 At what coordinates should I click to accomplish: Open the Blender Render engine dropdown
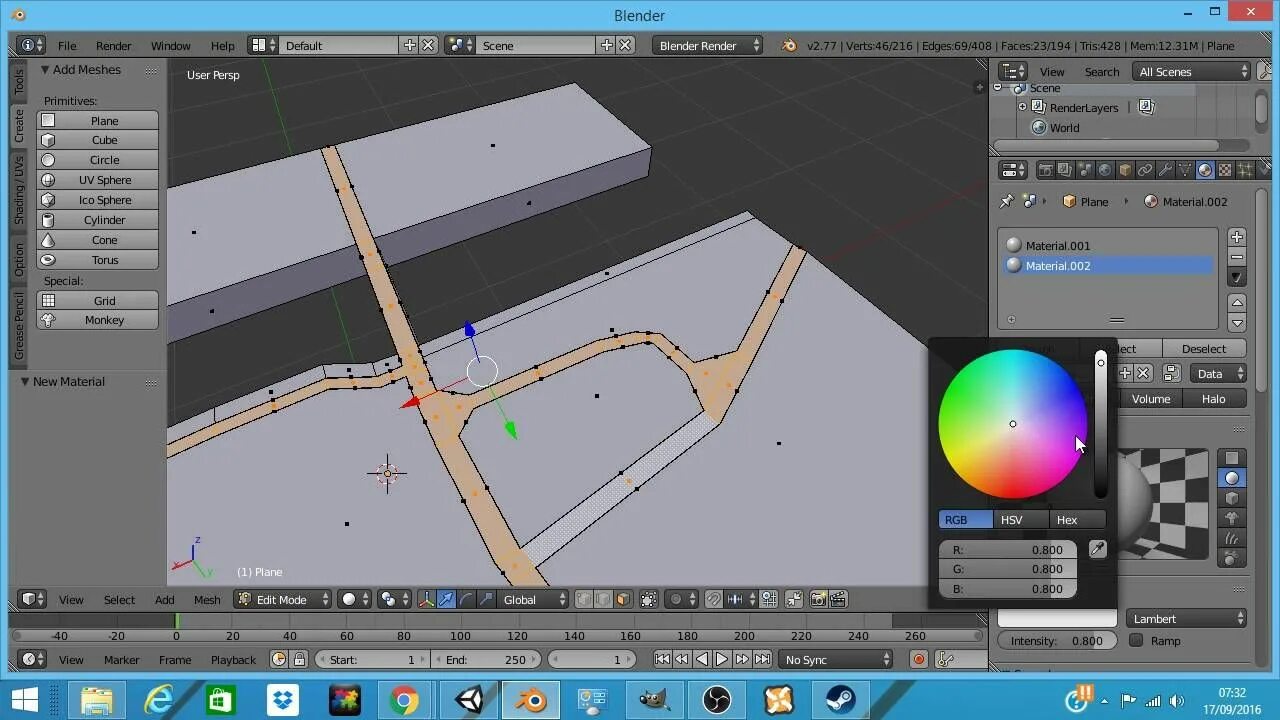tap(707, 45)
